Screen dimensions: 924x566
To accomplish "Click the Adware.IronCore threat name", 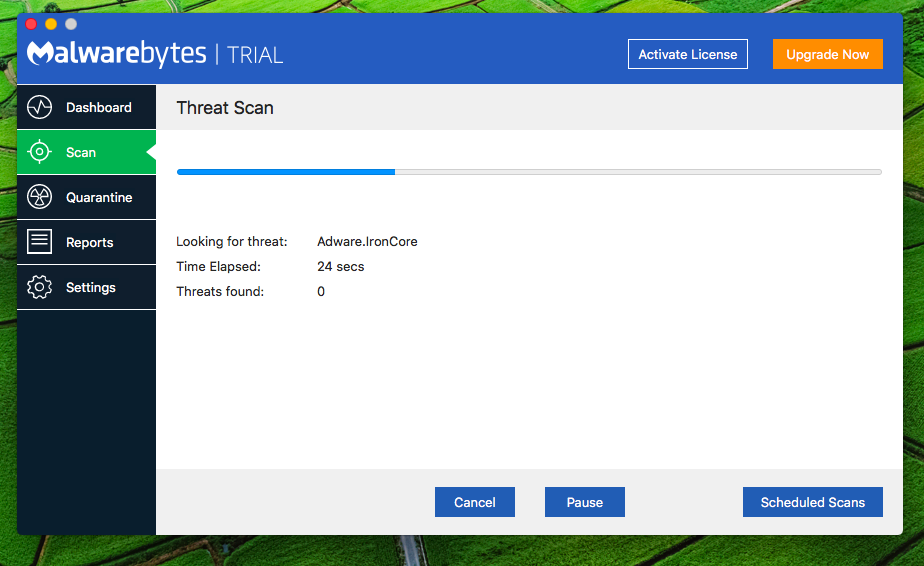I will click(x=367, y=242).
